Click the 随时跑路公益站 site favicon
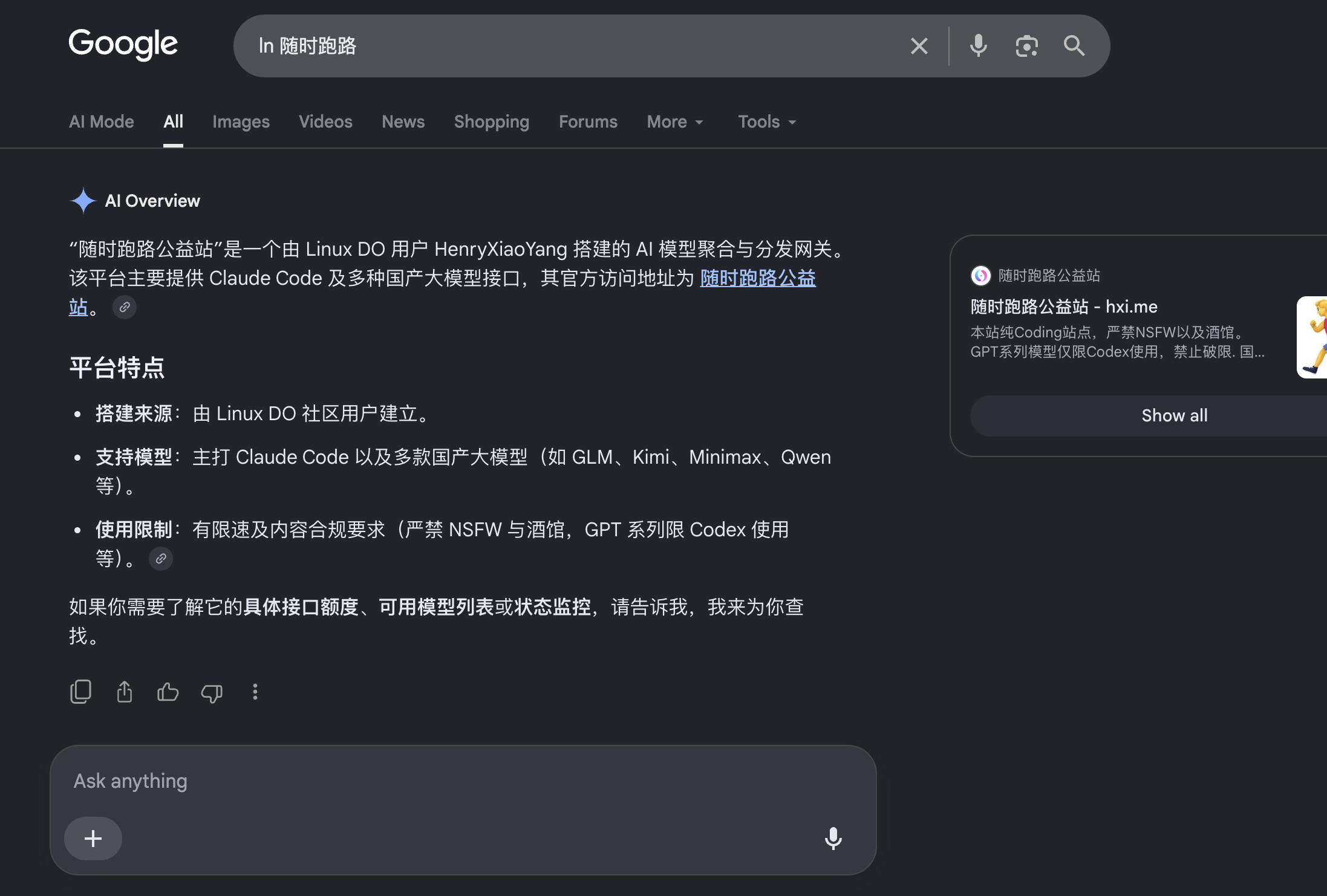Image resolution: width=1327 pixels, height=896 pixels. pyautogui.click(x=980, y=276)
